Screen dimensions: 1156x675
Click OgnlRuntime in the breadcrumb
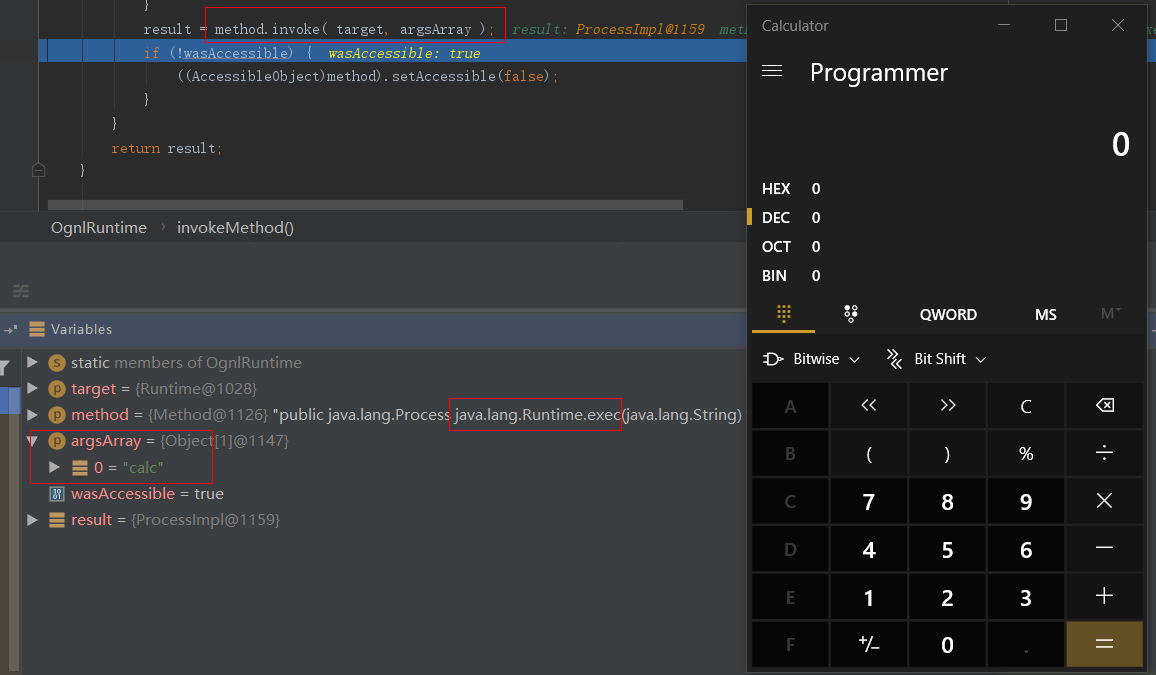[x=99, y=227]
